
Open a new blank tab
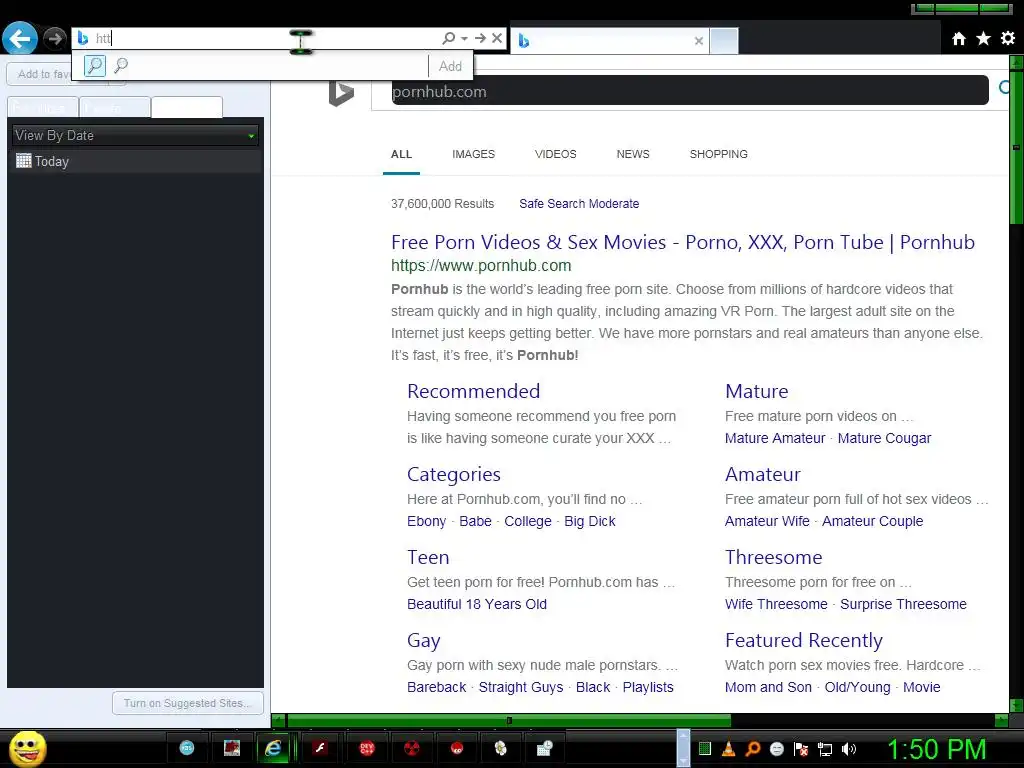[x=724, y=40]
